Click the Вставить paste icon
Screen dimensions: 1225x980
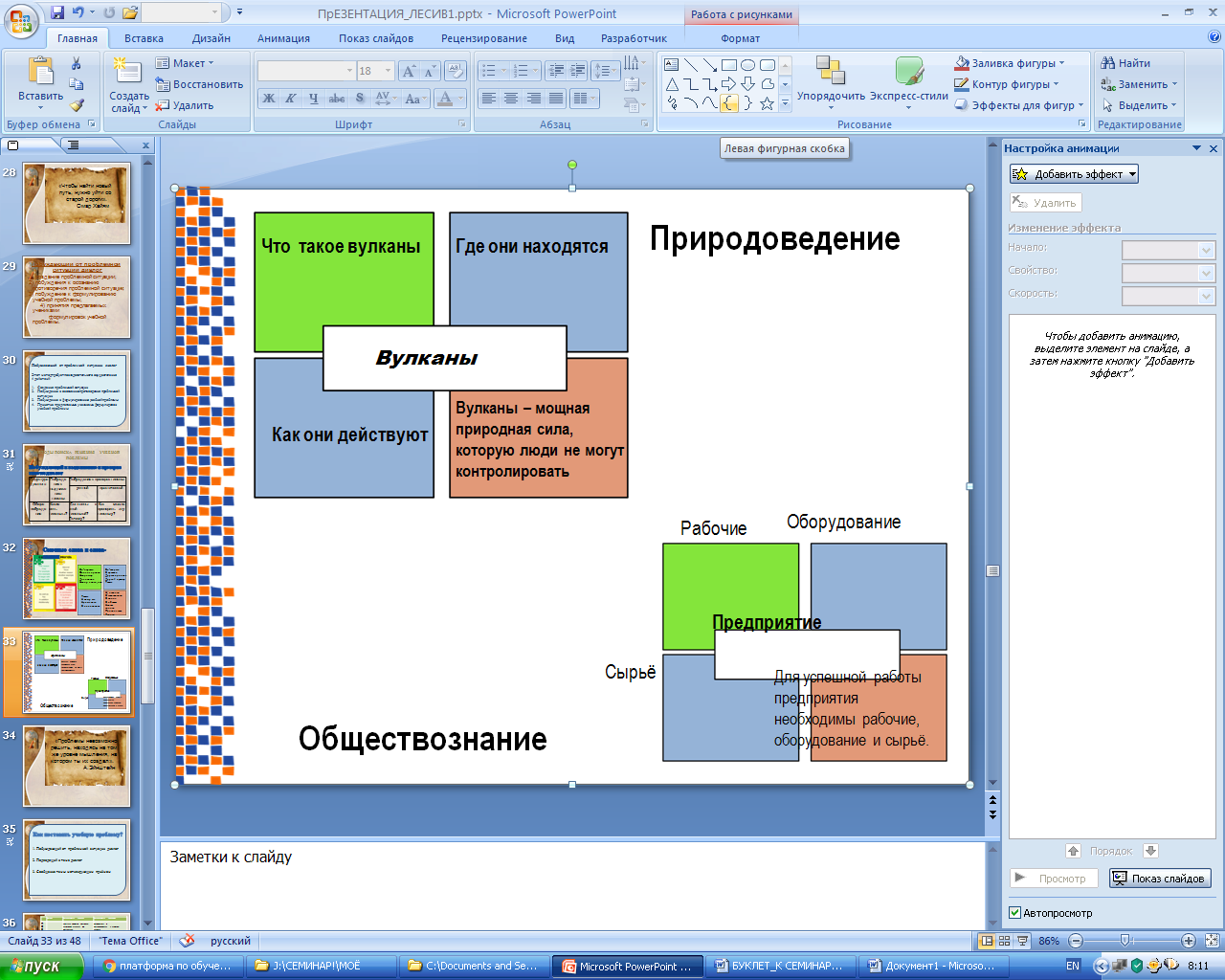40,73
